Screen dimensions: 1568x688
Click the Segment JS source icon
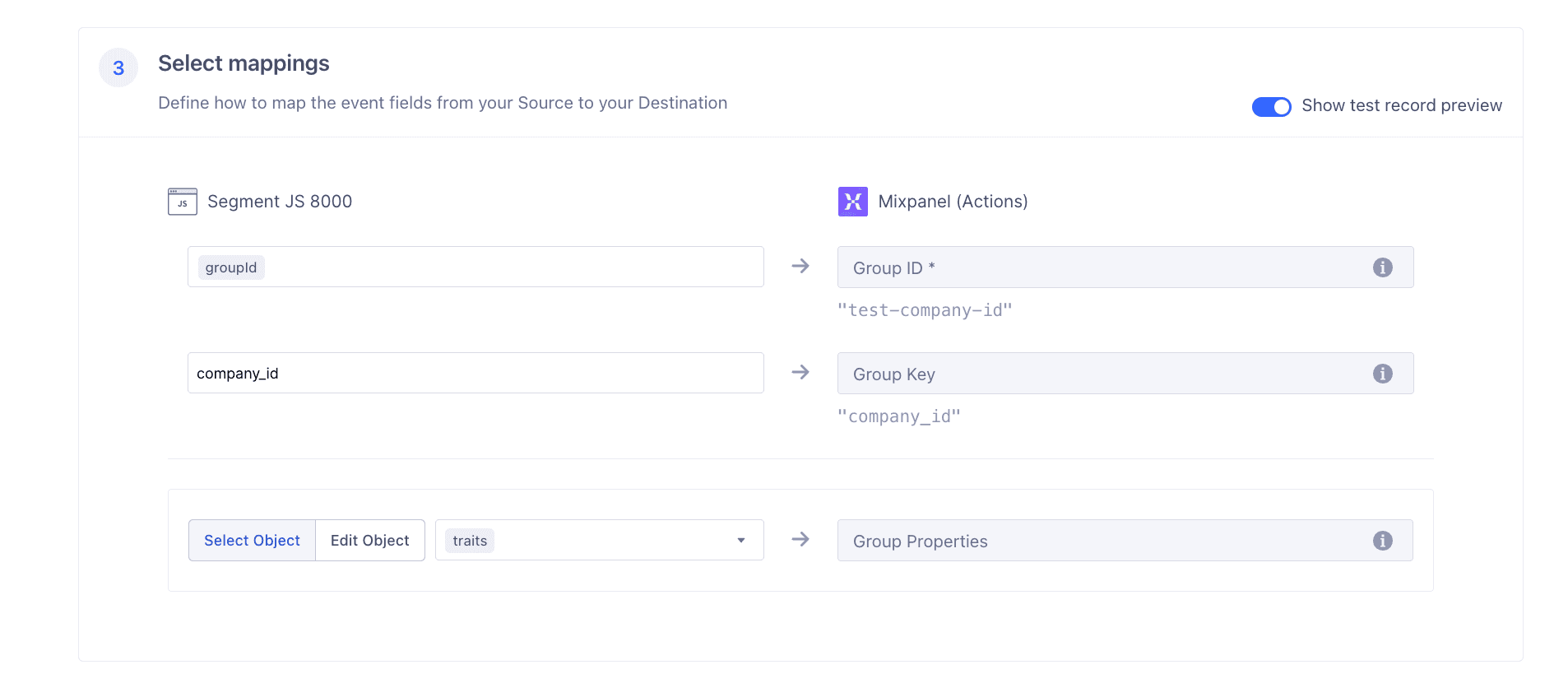click(182, 202)
